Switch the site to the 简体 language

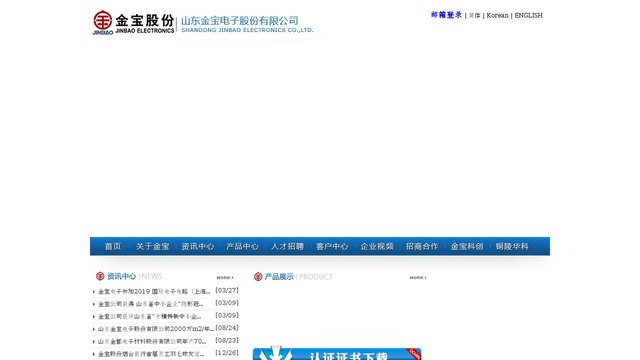[474, 16]
